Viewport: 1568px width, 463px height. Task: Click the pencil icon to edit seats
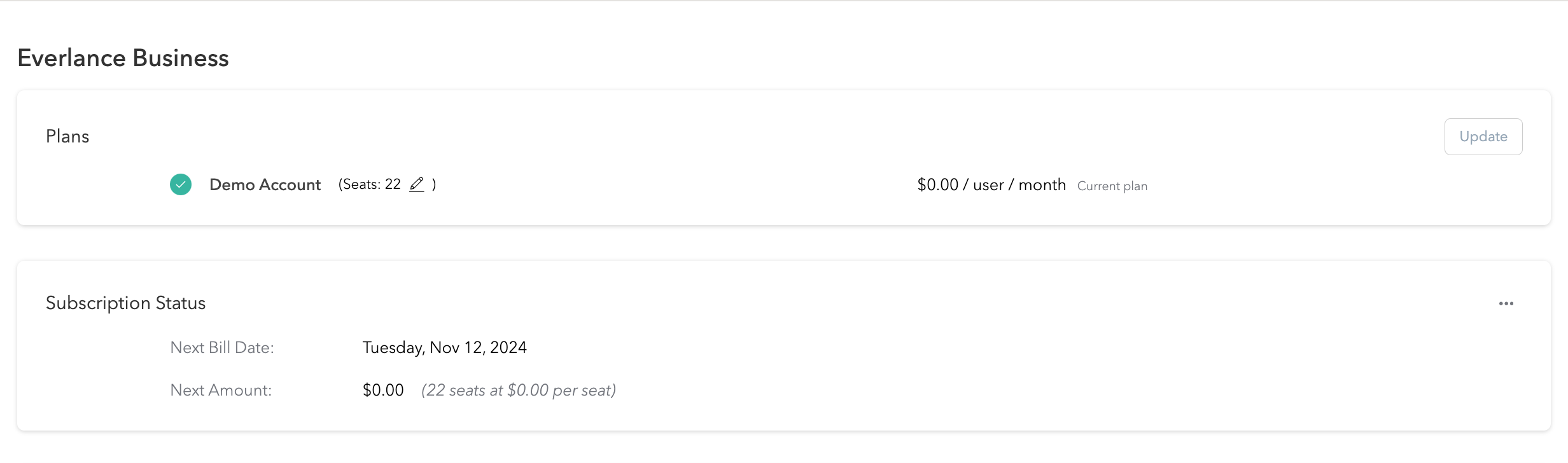(x=417, y=184)
